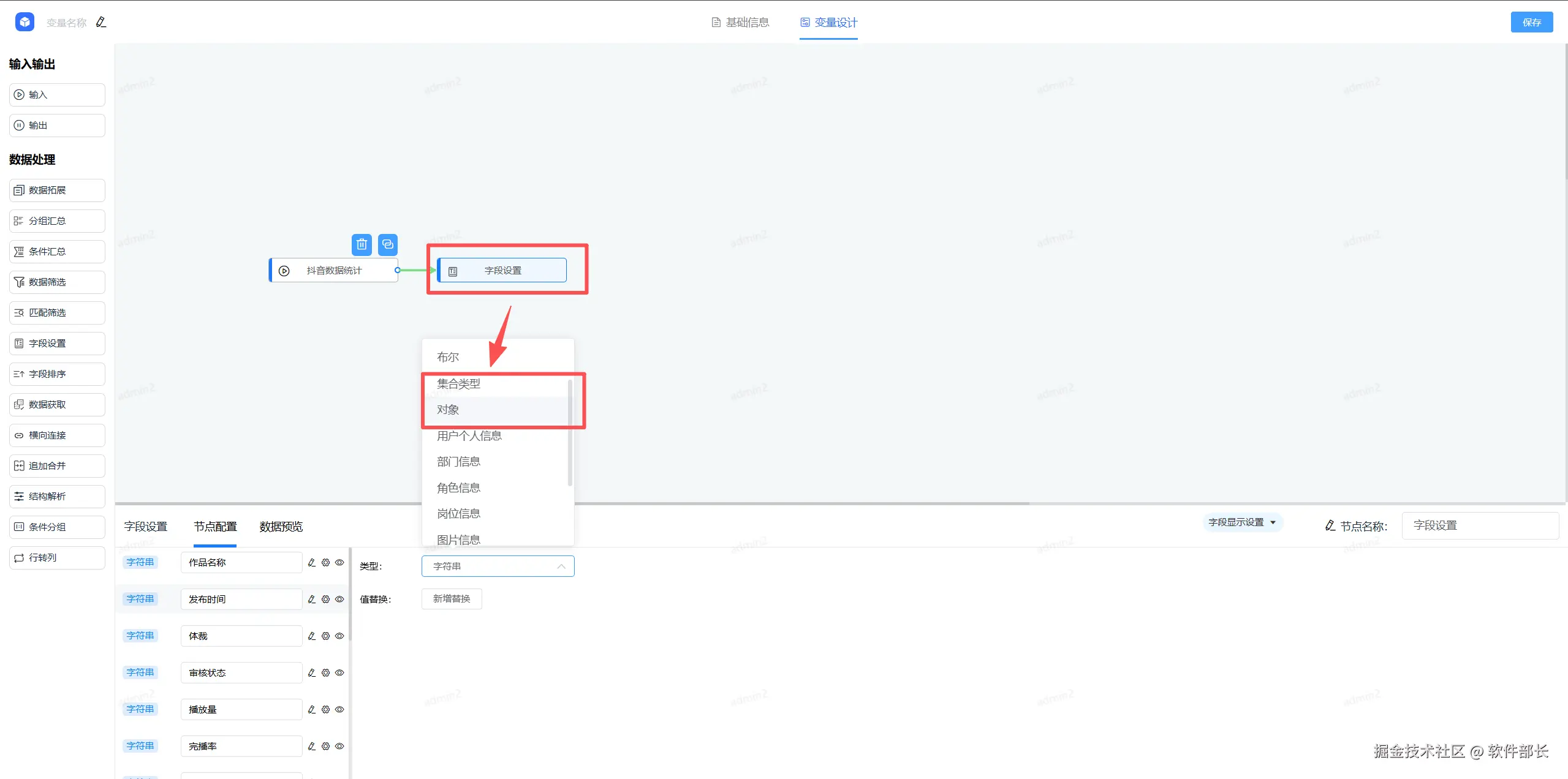
Task: Click the 节点名称 input field
Action: click(1479, 525)
